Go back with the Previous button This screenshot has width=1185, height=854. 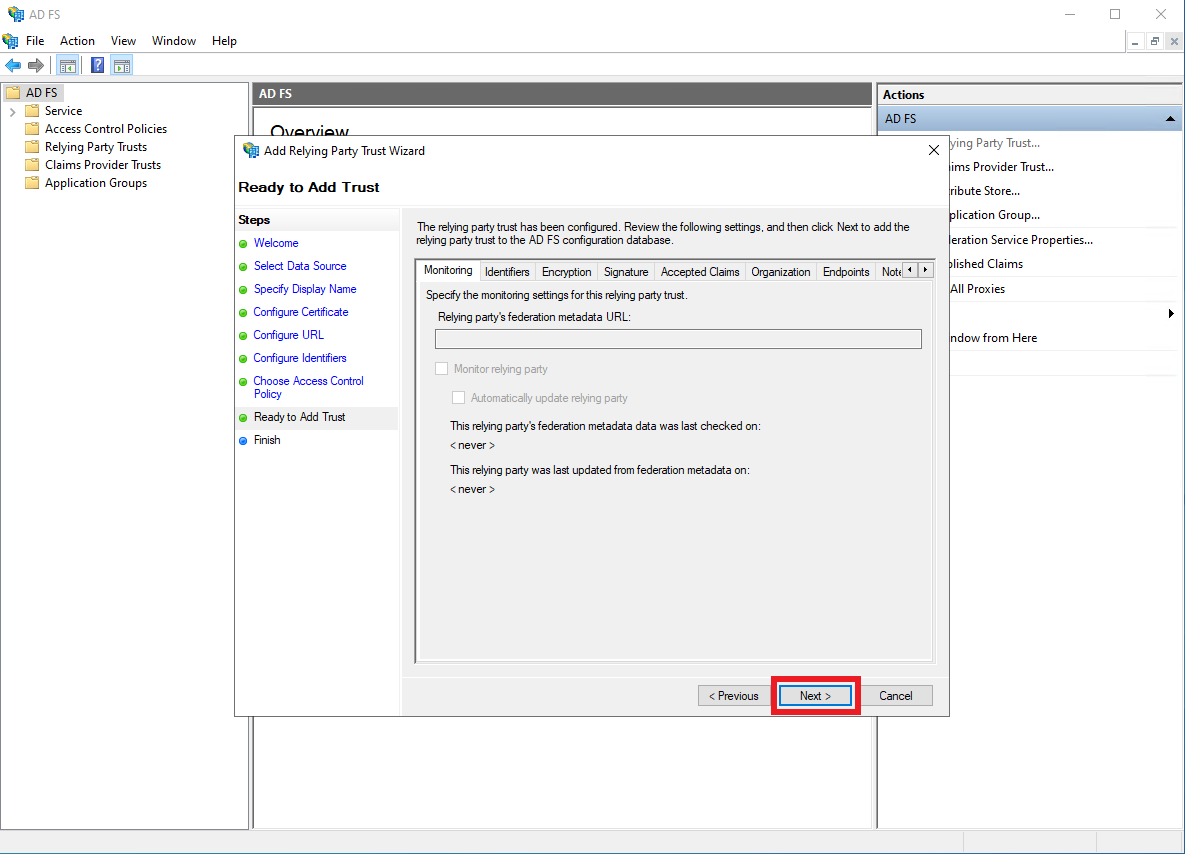[x=734, y=696]
